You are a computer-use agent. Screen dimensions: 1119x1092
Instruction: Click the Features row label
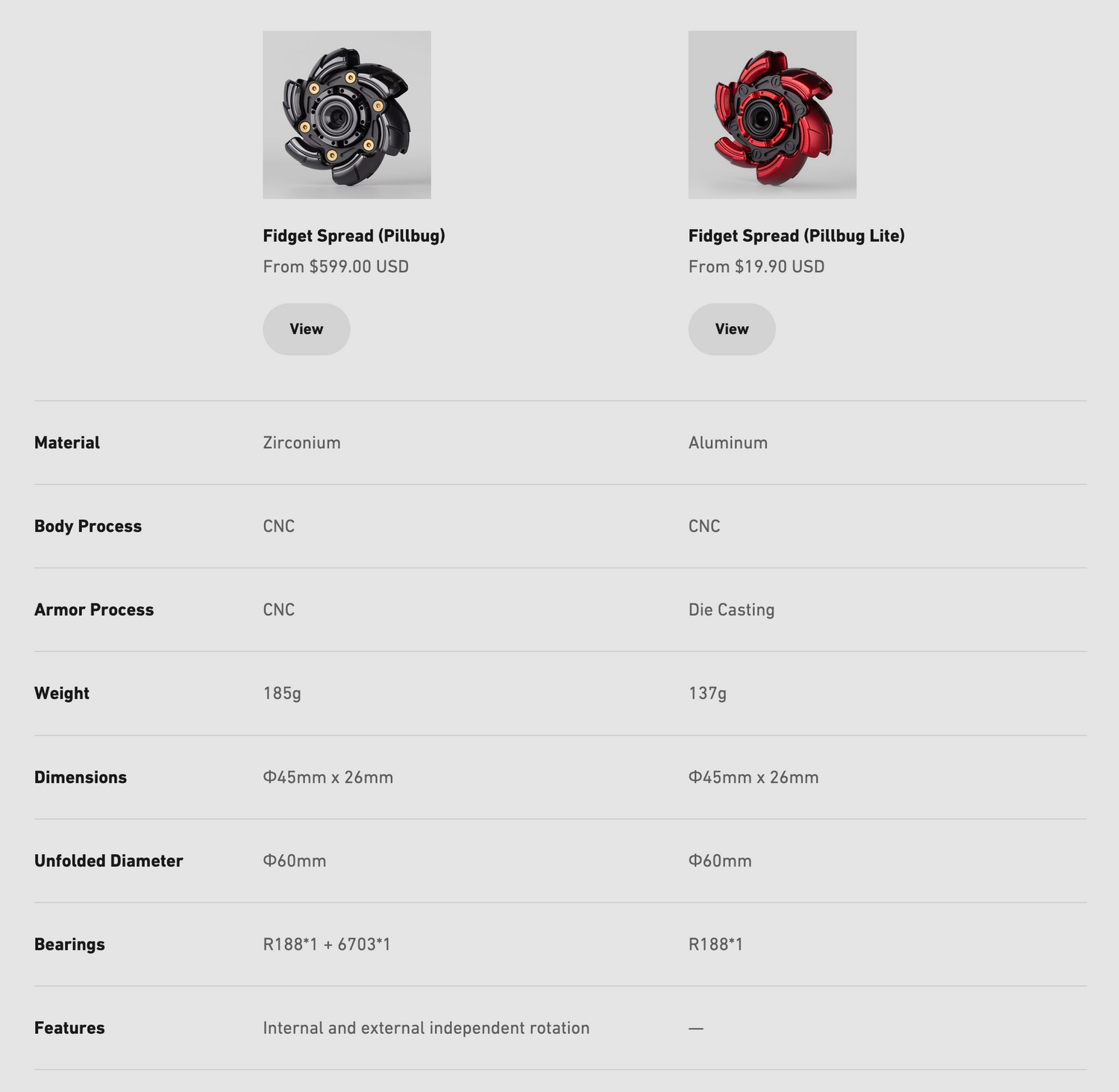pos(69,1028)
